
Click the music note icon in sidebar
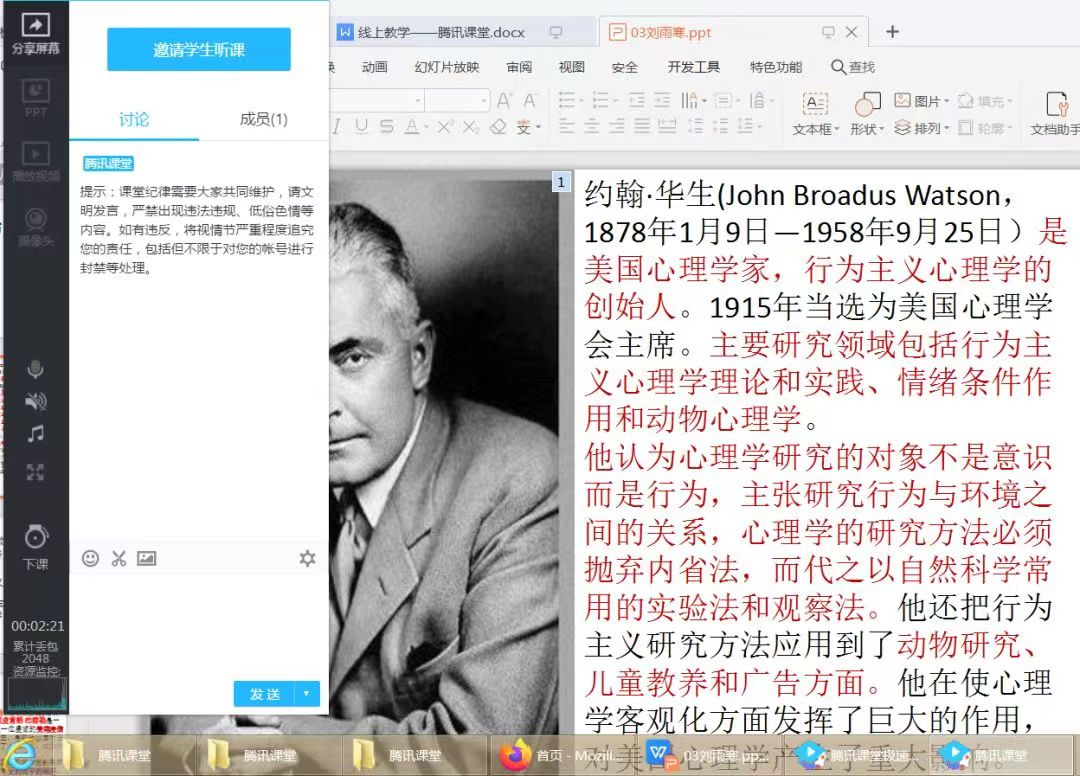(35, 434)
